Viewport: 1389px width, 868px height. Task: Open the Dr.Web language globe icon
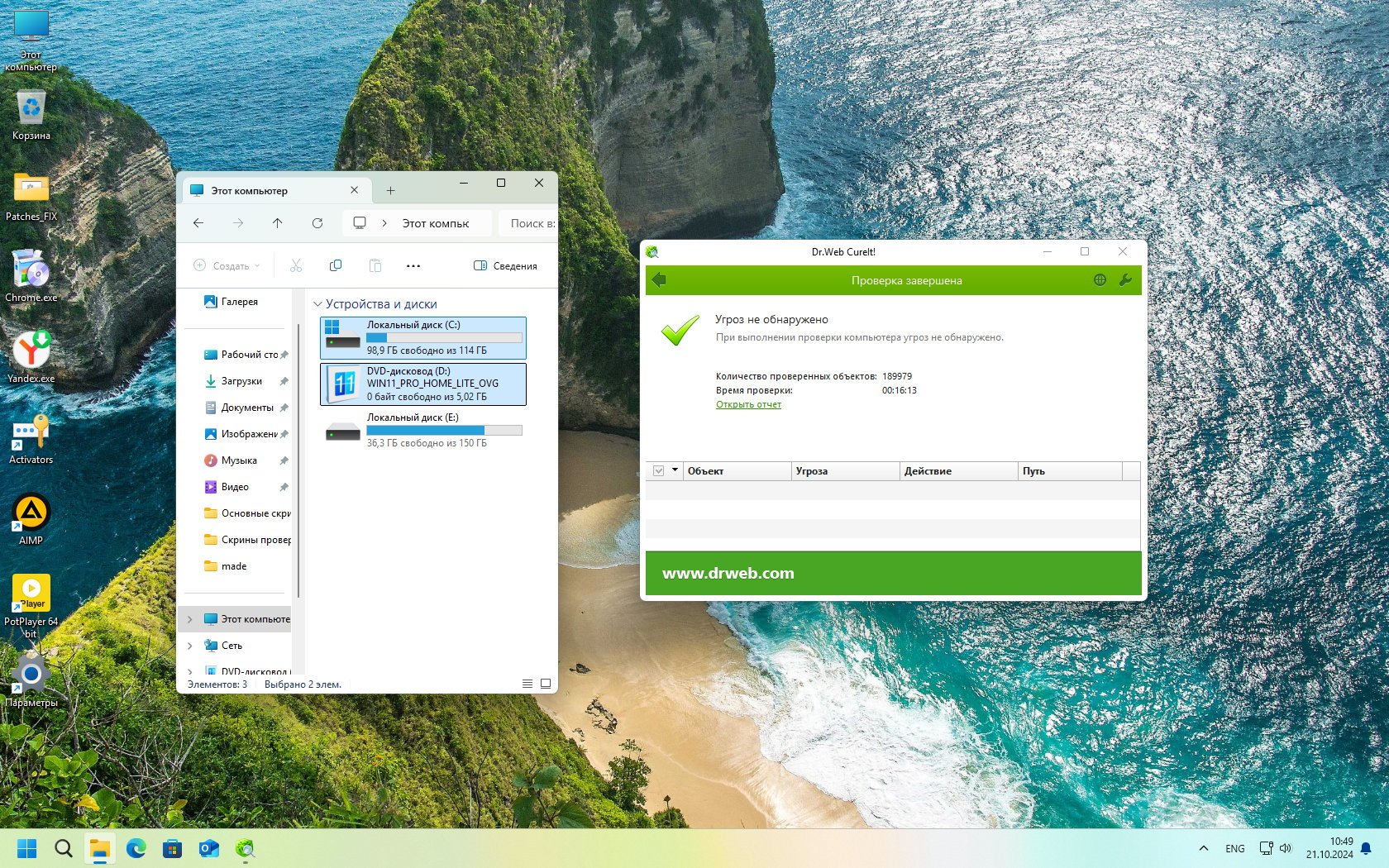coord(1100,280)
